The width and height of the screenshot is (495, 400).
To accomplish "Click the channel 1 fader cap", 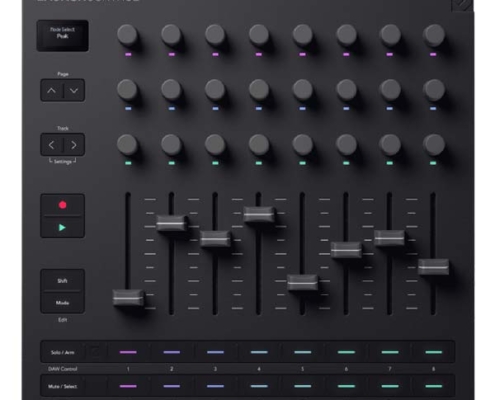I will tap(128, 298).
